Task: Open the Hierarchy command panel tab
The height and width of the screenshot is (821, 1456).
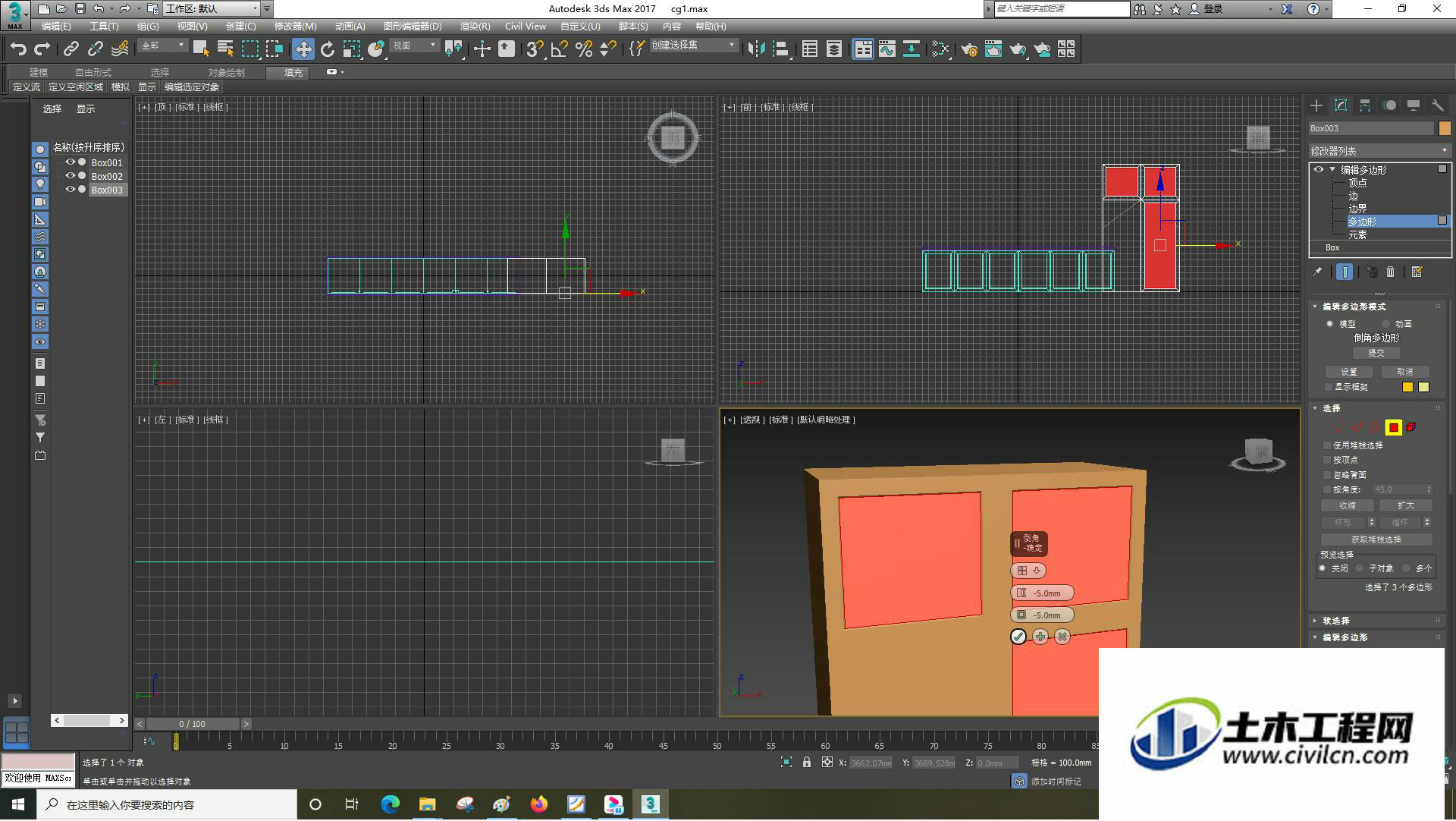Action: pyautogui.click(x=1365, y=105)
